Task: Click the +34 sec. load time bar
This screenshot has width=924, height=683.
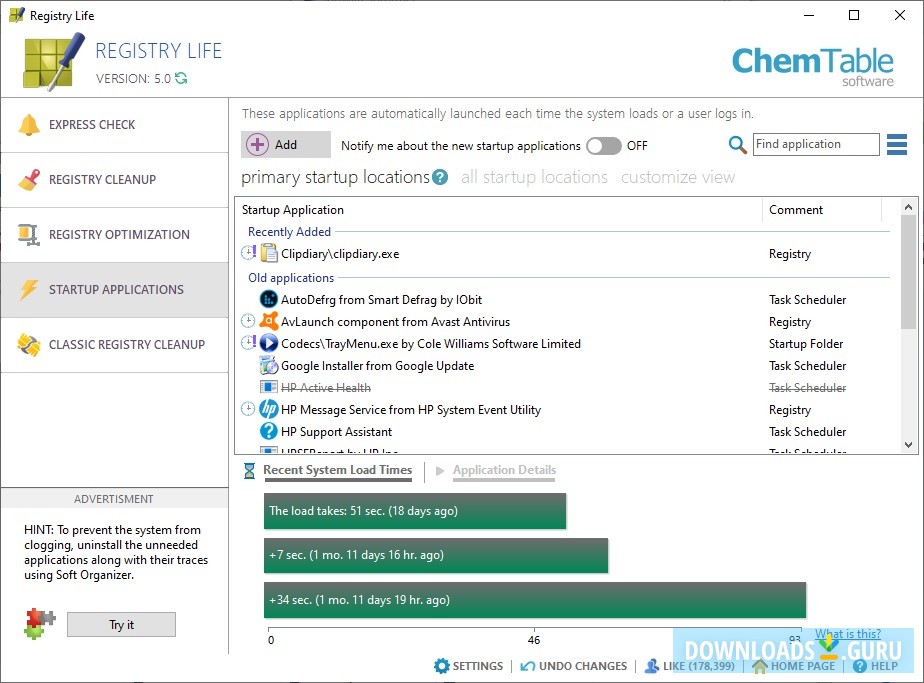Action: pos(535,600)
